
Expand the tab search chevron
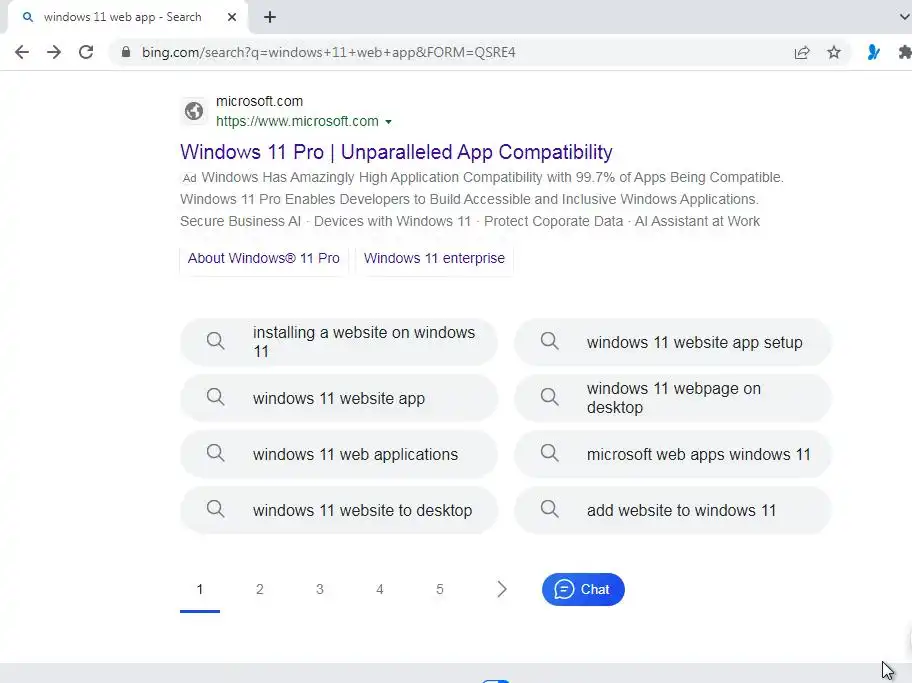[904, 17]
